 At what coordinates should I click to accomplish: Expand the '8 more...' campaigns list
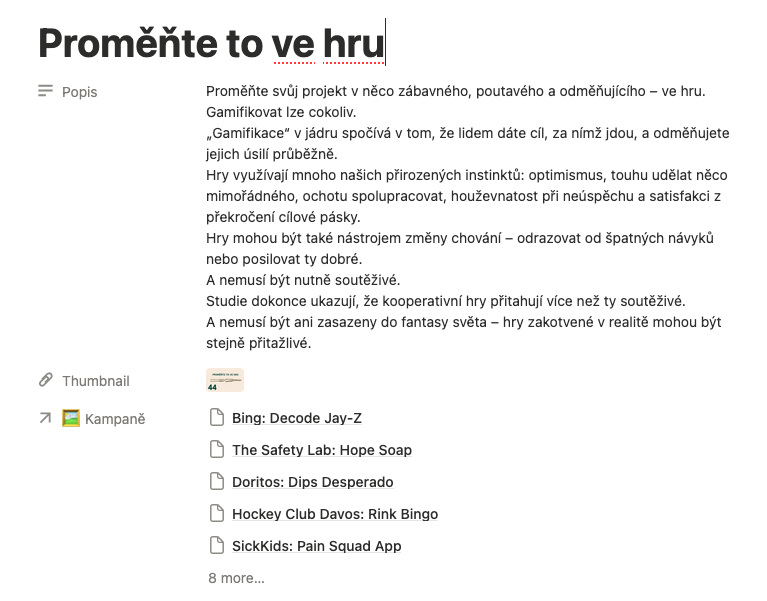[x=236, y=578]
